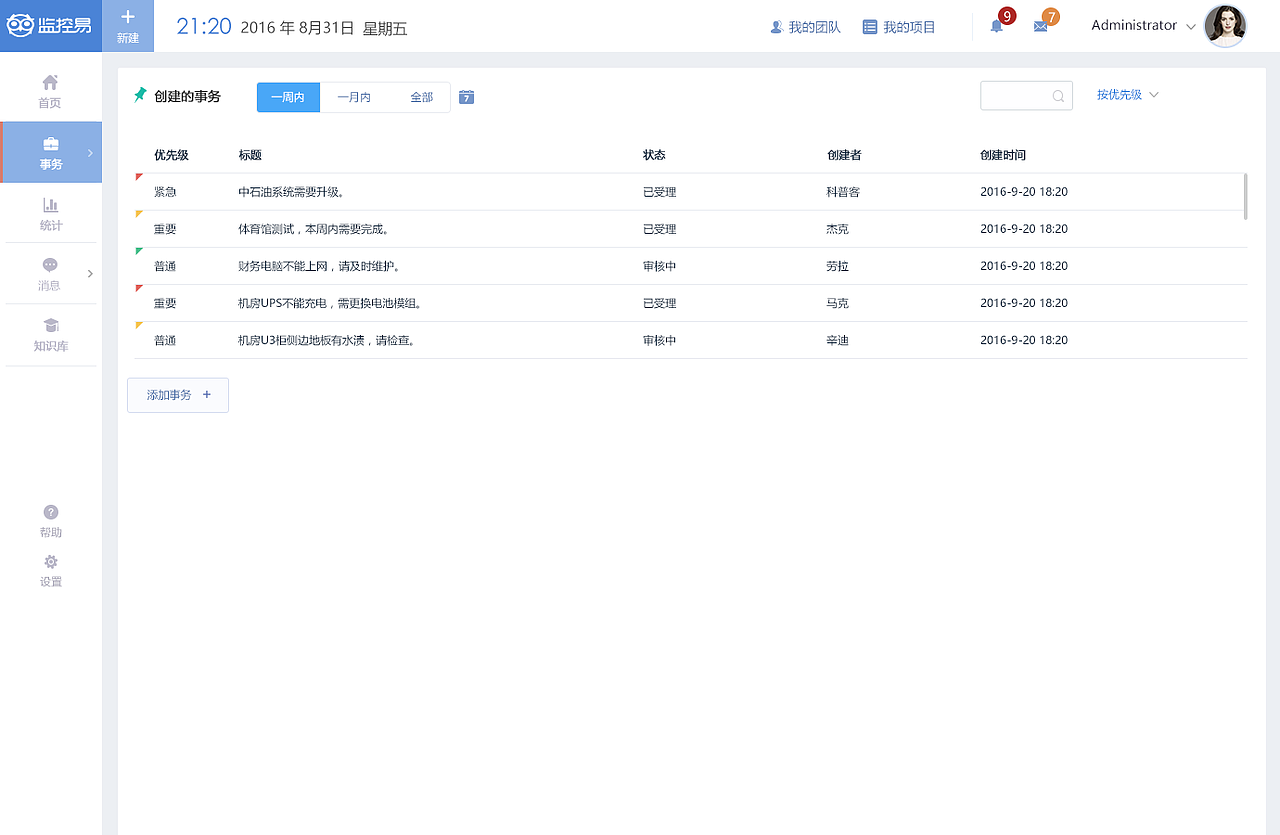Click the 标题 column header

250,155
